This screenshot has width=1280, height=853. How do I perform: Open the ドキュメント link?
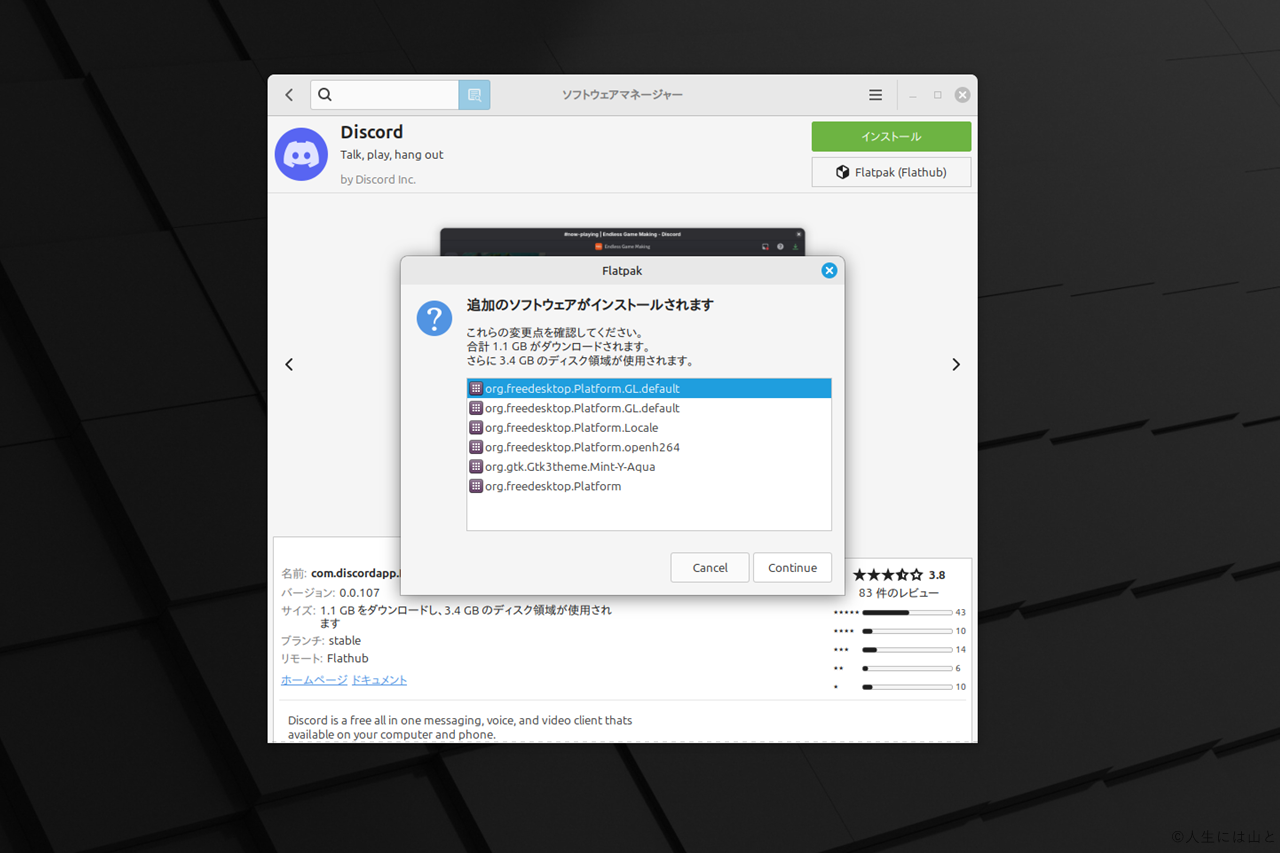pos(379,680)
